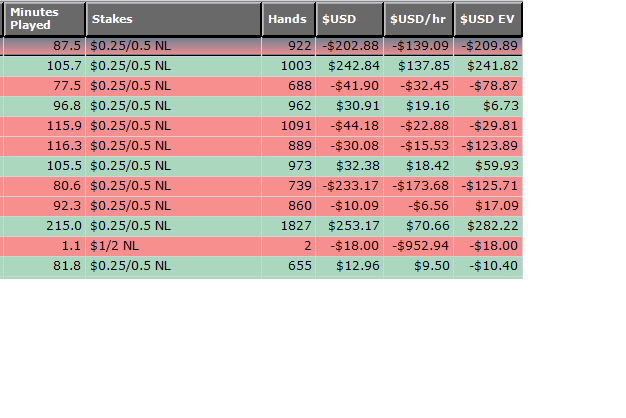Click the 96.8 minutes played cell
This screenshot has height=418, width=626.
point(44,106)
